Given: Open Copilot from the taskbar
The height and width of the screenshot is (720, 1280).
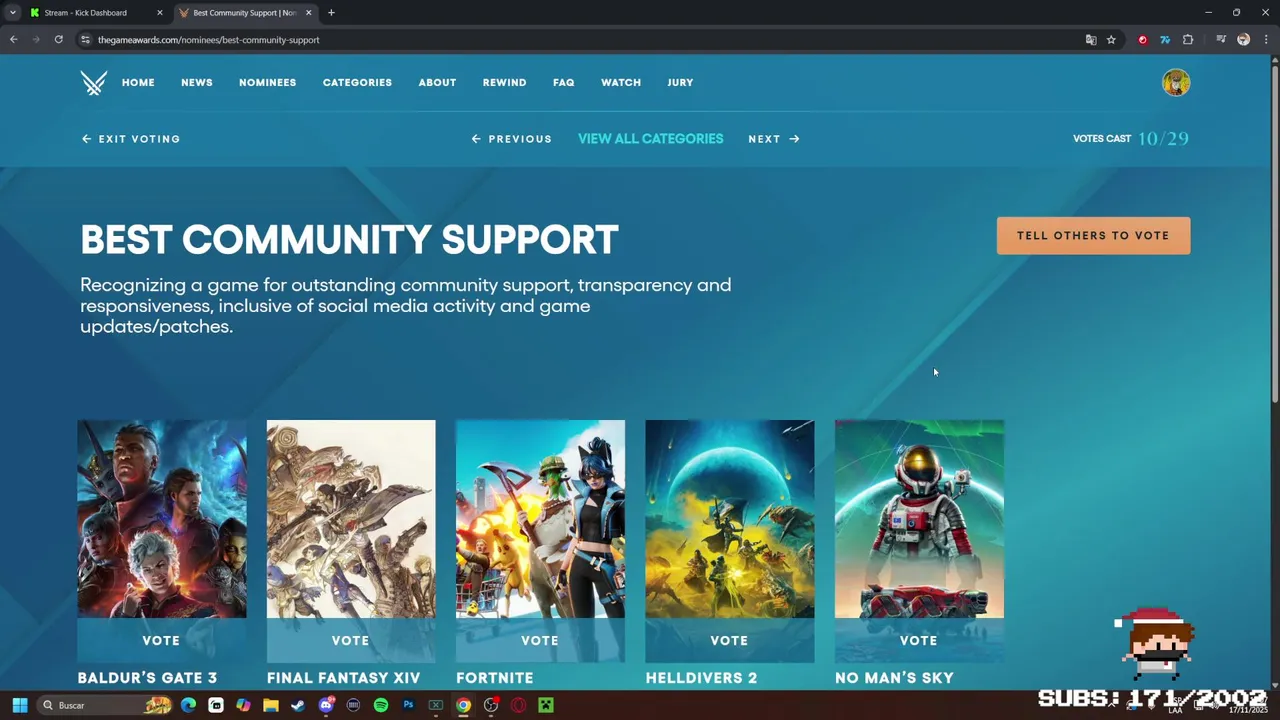Looking at the screenshot, I should coord(243,705).
